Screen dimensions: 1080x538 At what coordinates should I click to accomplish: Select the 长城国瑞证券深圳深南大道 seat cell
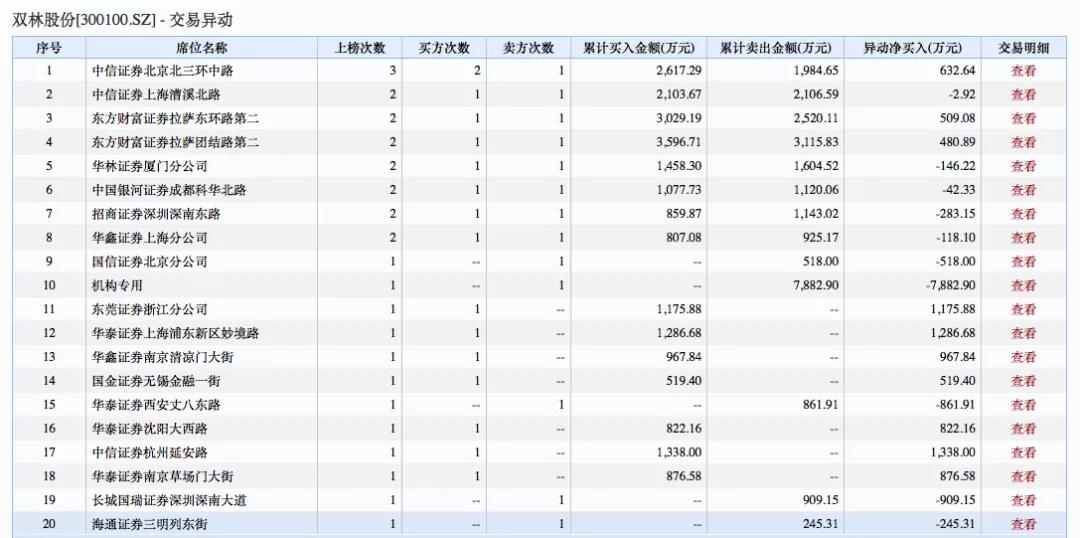169,500
